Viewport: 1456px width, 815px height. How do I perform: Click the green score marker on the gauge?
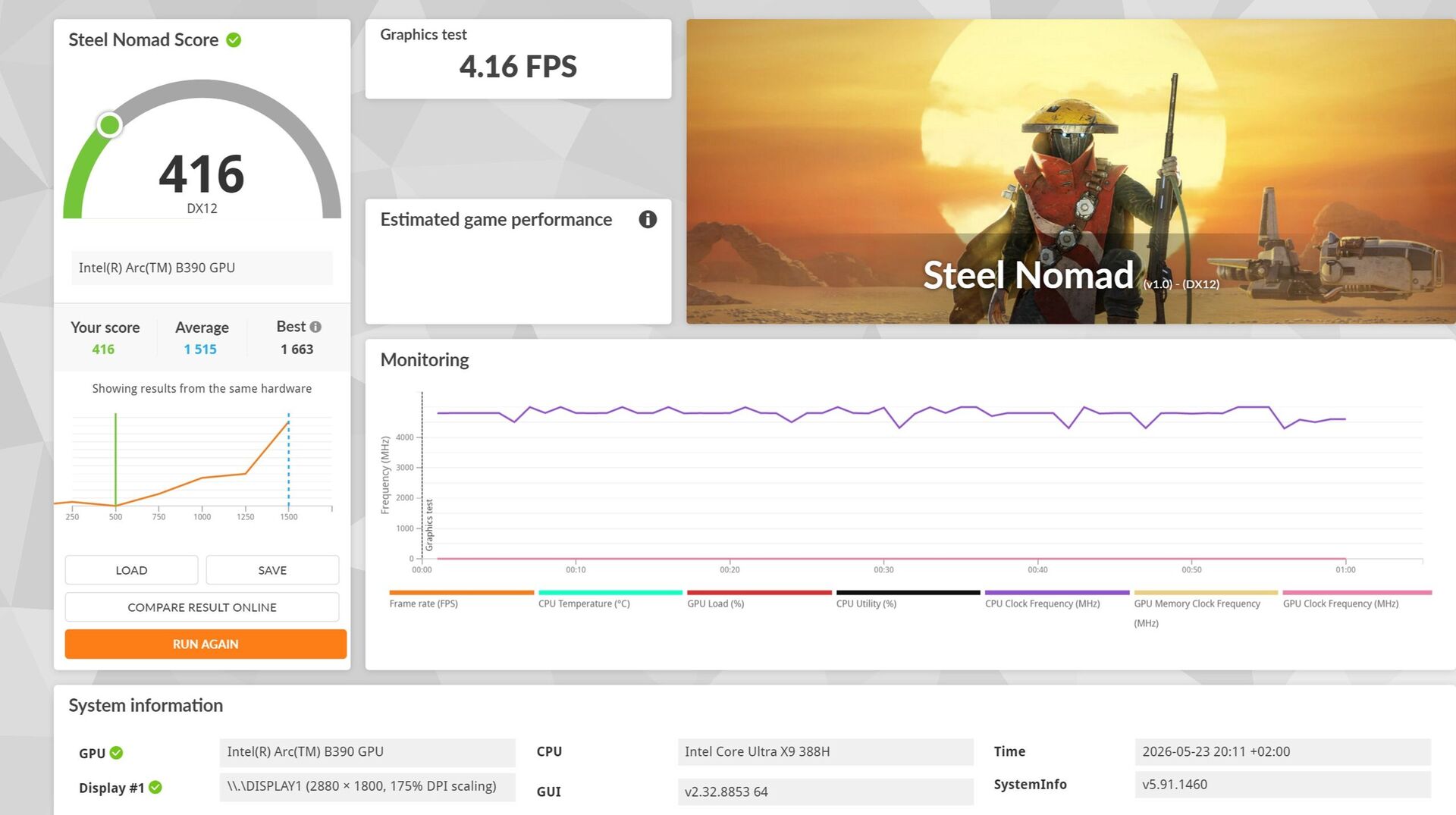(x=110, y=125)
